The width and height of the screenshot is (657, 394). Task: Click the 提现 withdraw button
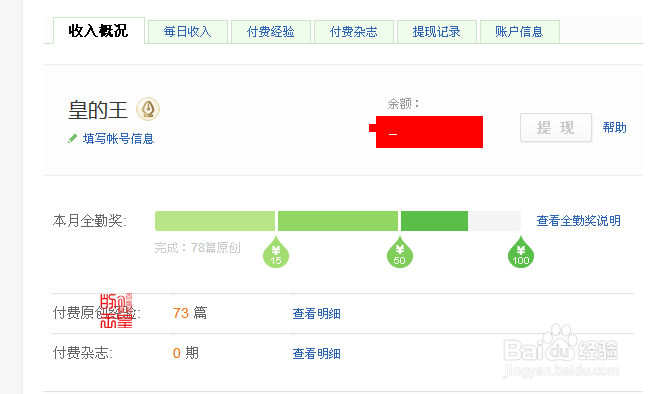556,127
